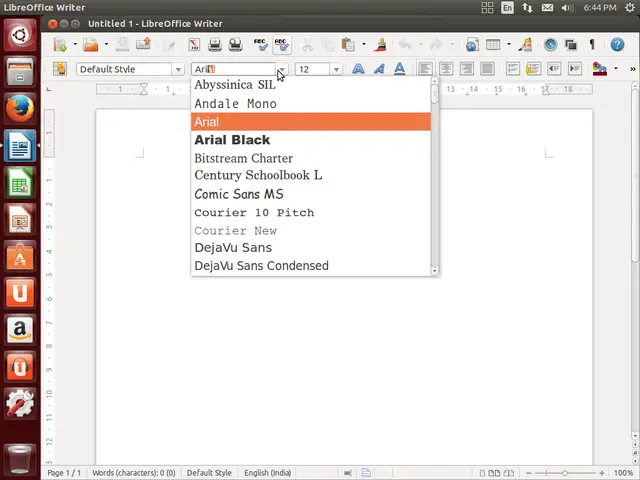Select the Clone Formatting paintbrush
Screen dimensions: 640x480
point(380,44)
